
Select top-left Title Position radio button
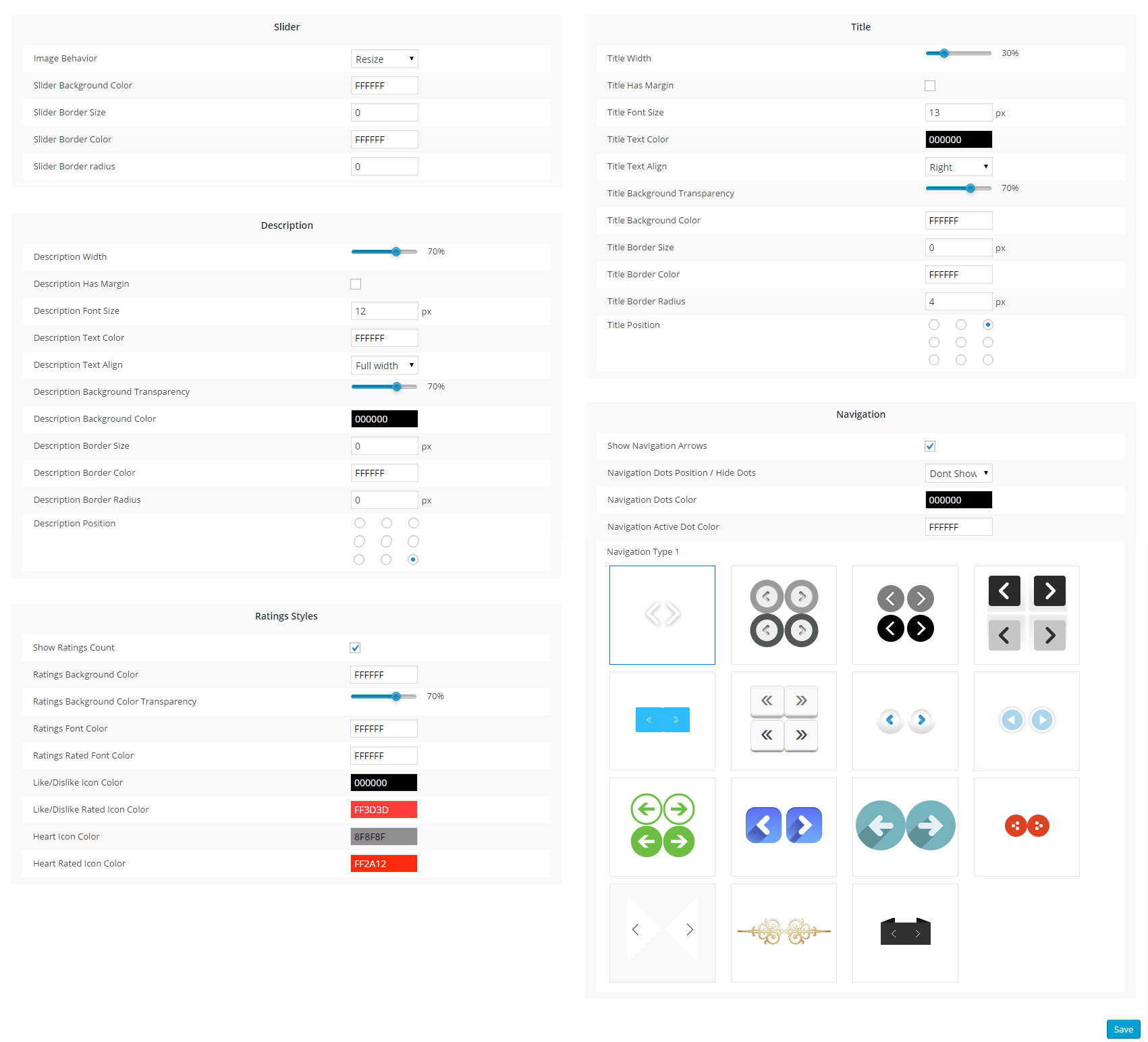[x=934, y=325]
